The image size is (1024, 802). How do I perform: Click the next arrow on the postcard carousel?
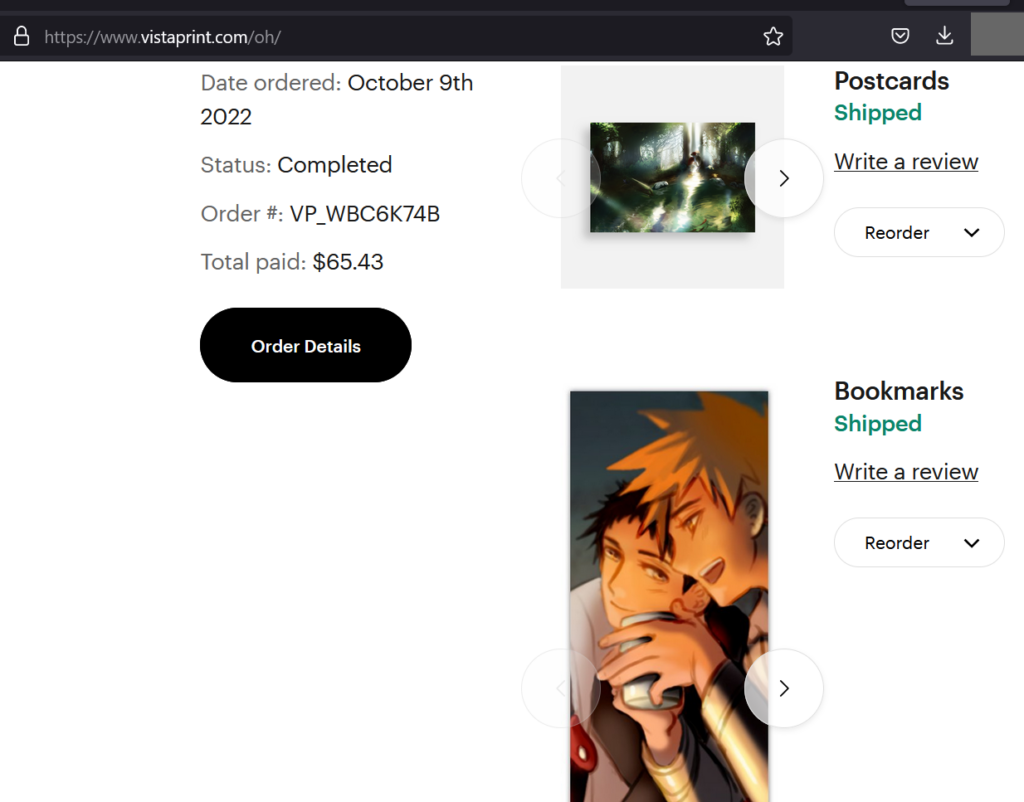coord(783,178)
